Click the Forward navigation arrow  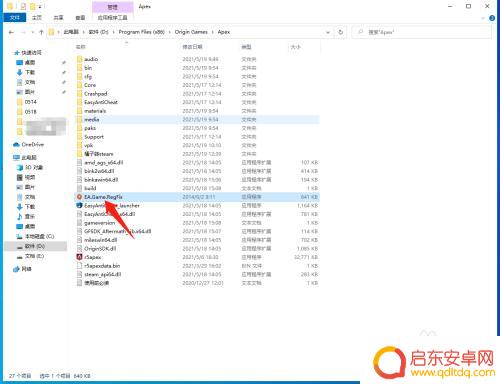(23, 32)
